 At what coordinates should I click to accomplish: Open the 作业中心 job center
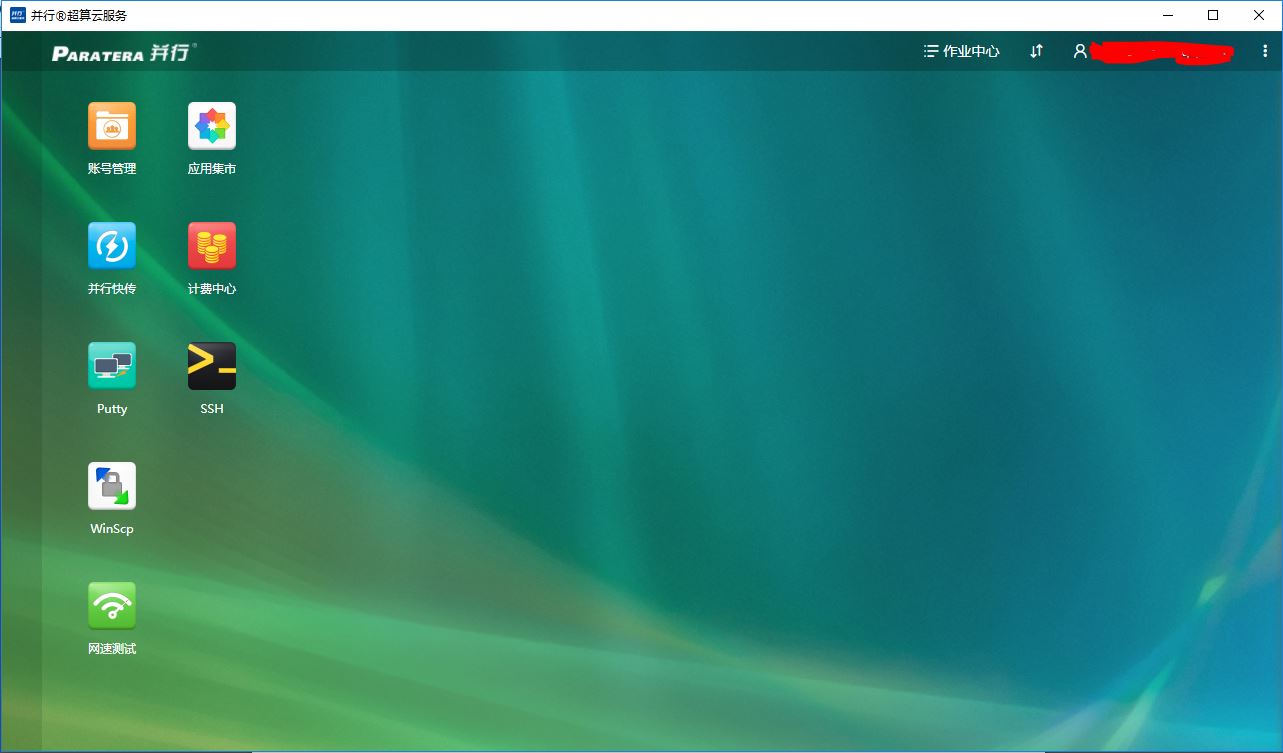point(961,51)
